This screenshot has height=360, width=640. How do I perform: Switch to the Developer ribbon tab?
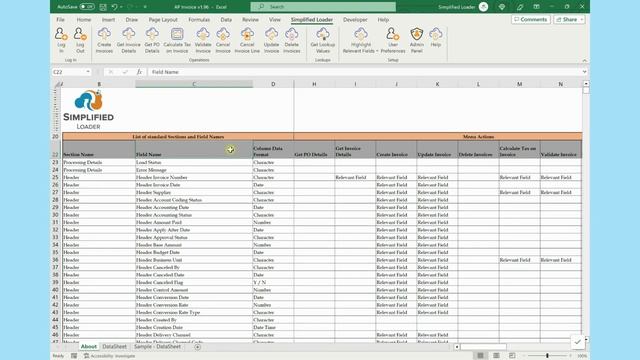point(355,20)
